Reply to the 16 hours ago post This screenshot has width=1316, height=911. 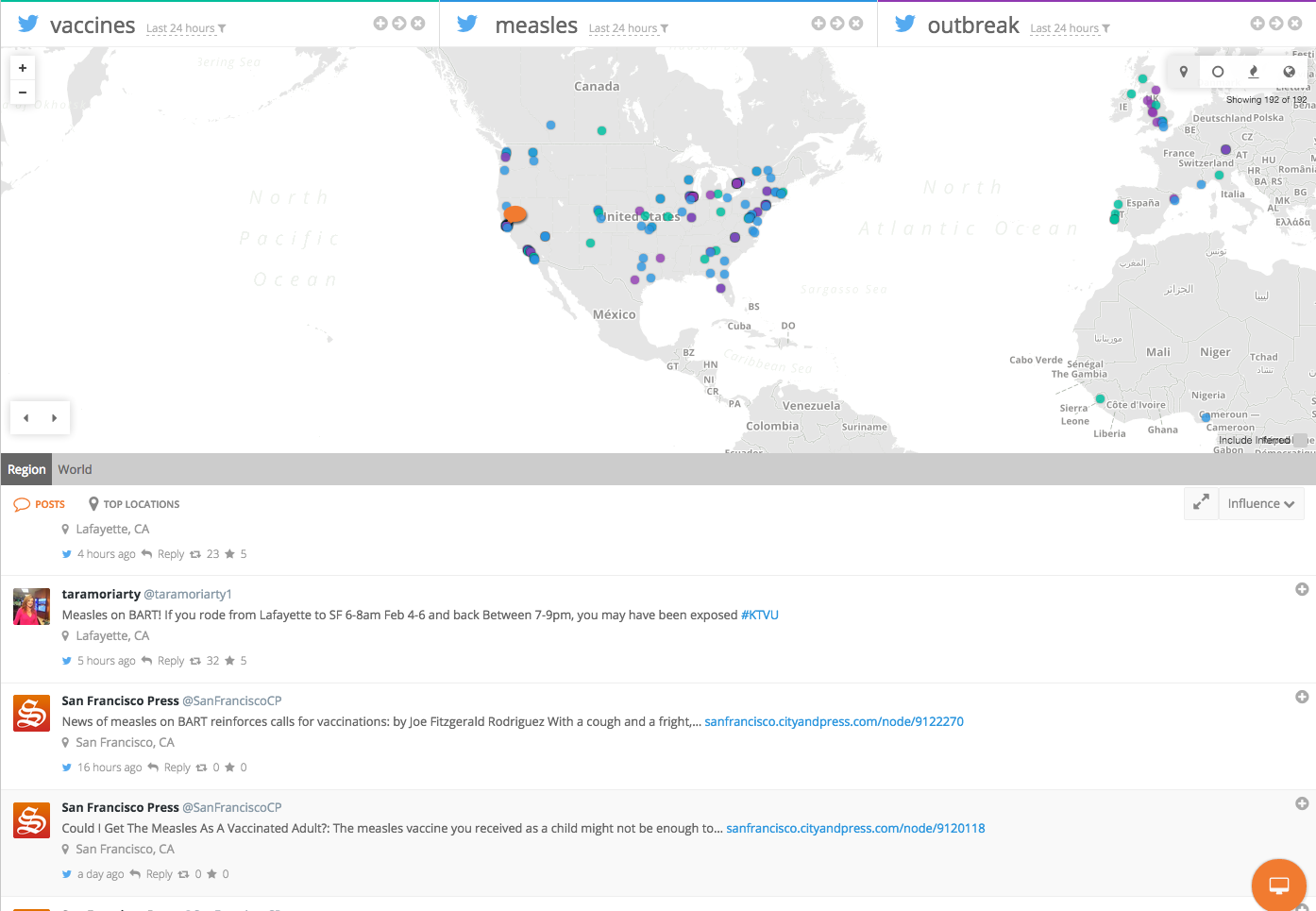(170, 768)
